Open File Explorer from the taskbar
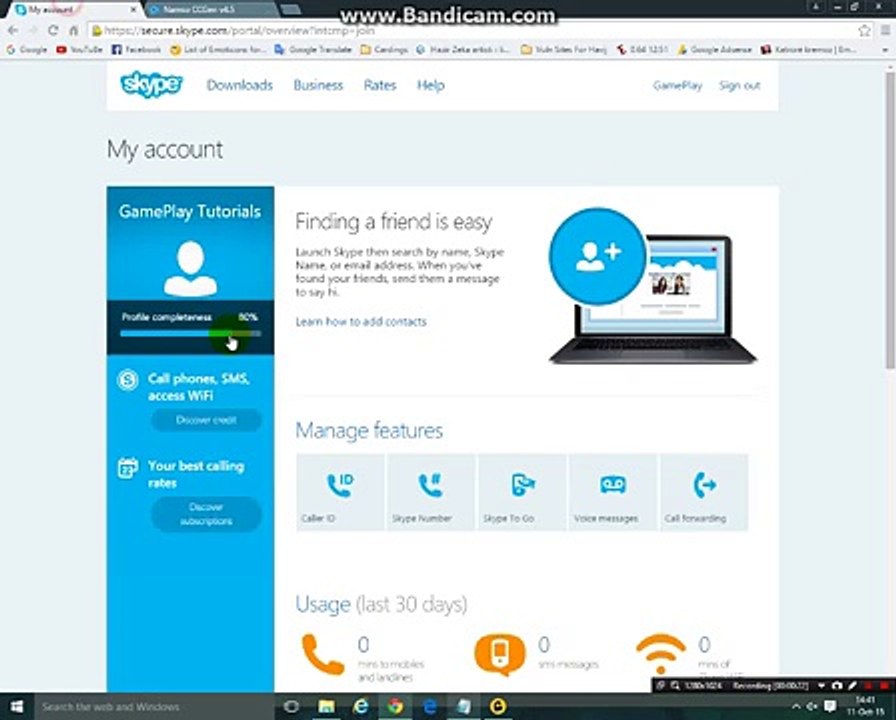Screen dimensions: 896x720 (x=326, y=707)
